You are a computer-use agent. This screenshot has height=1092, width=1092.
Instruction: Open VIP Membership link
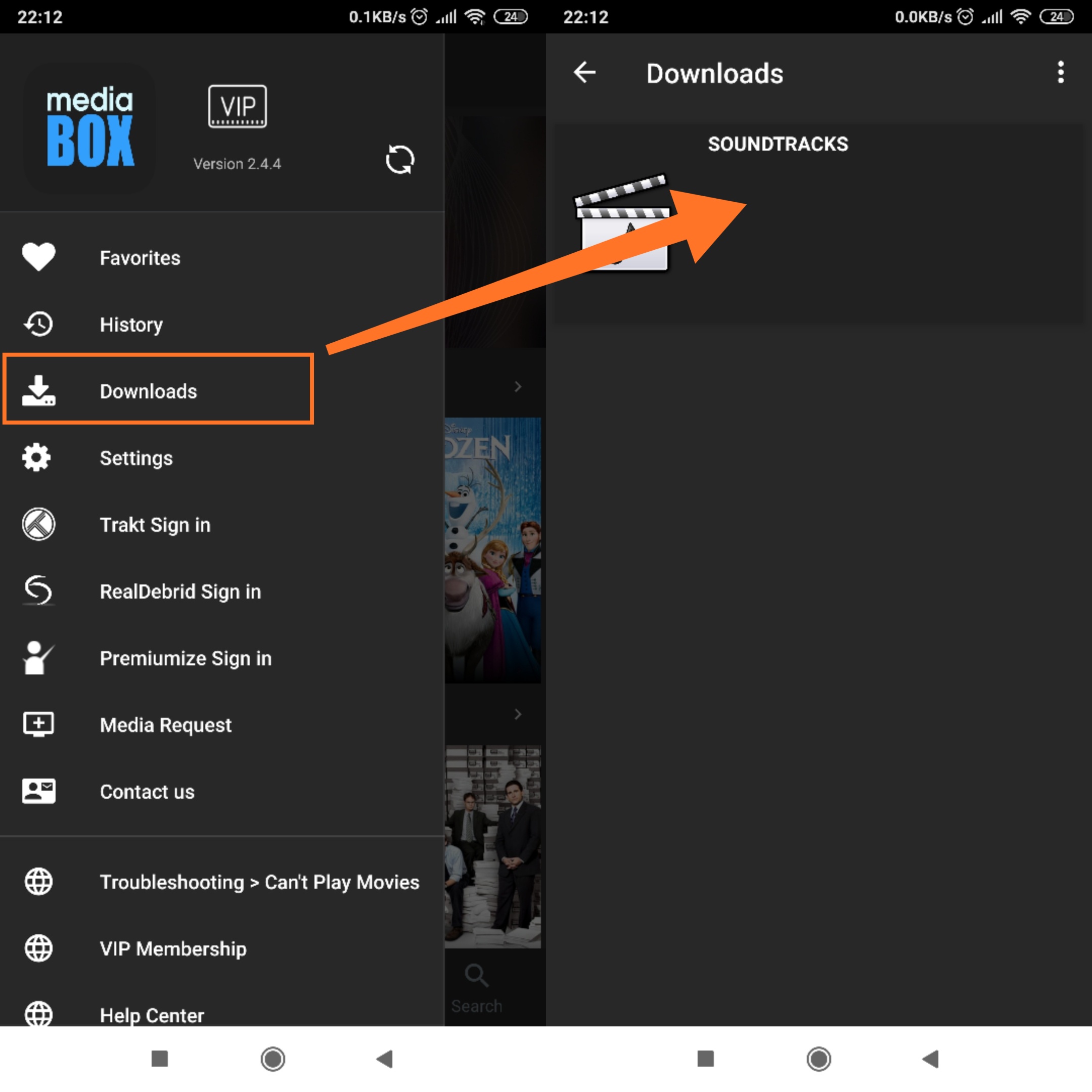pyautogui.click(x=173, y=948)
